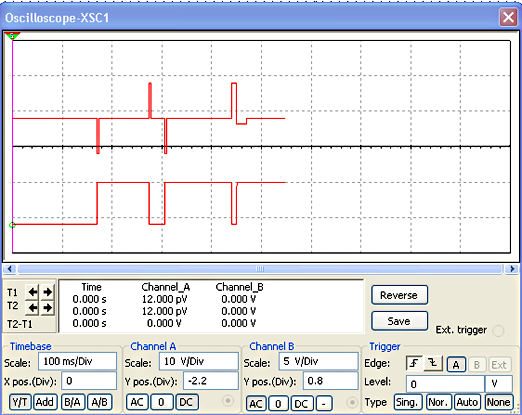Click the Channel_B column header

(239, 287)
